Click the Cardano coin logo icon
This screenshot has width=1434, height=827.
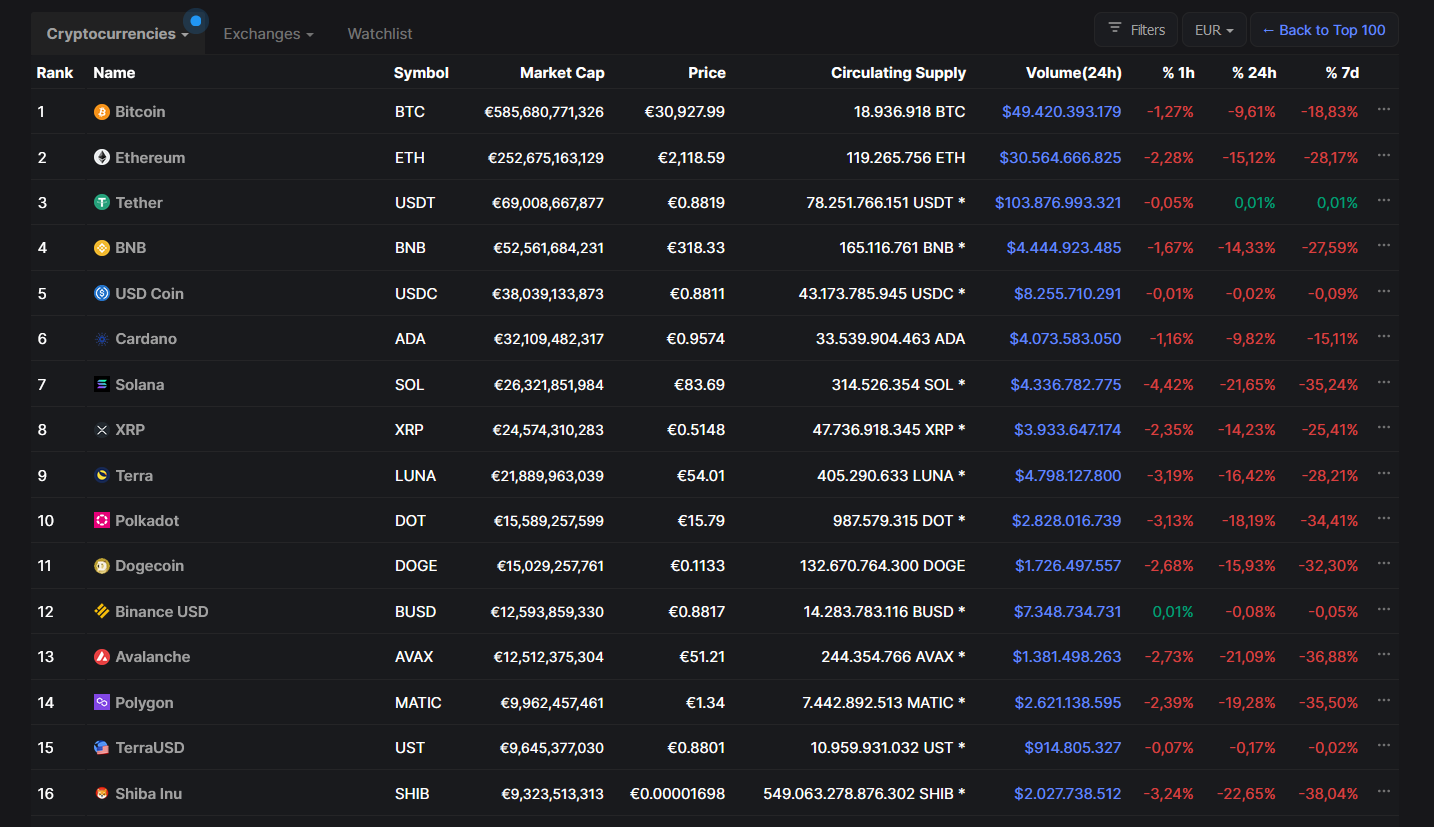coord(102,339)
